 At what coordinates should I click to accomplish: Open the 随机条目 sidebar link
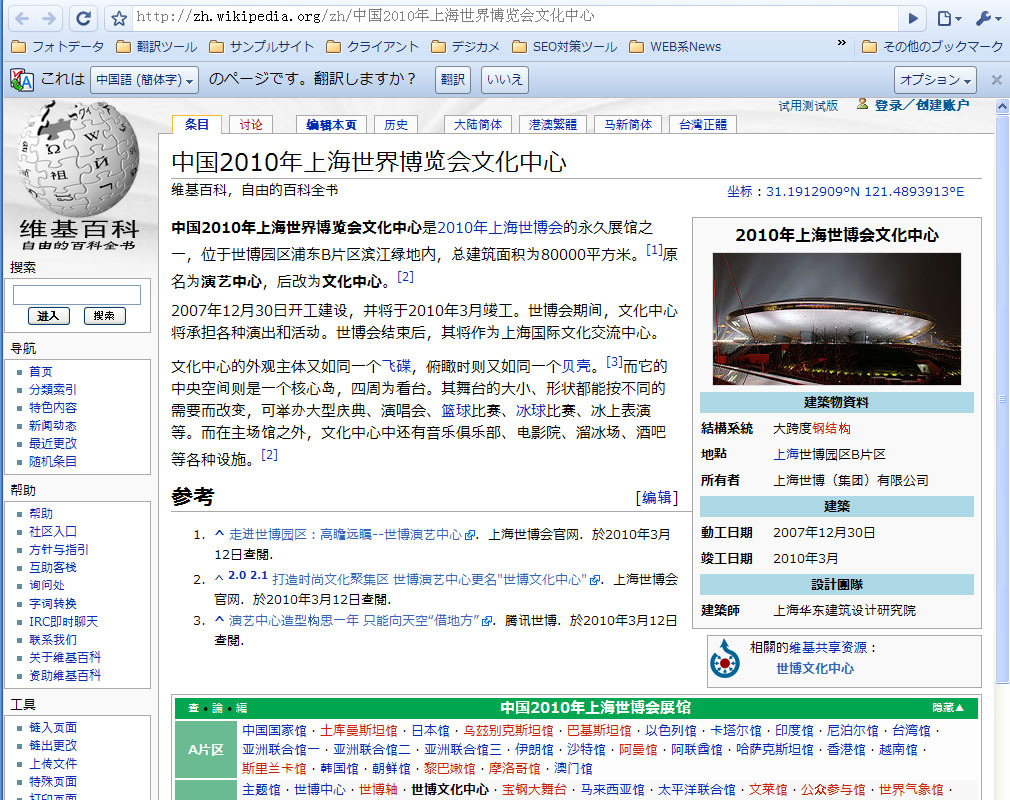[53, 462]
